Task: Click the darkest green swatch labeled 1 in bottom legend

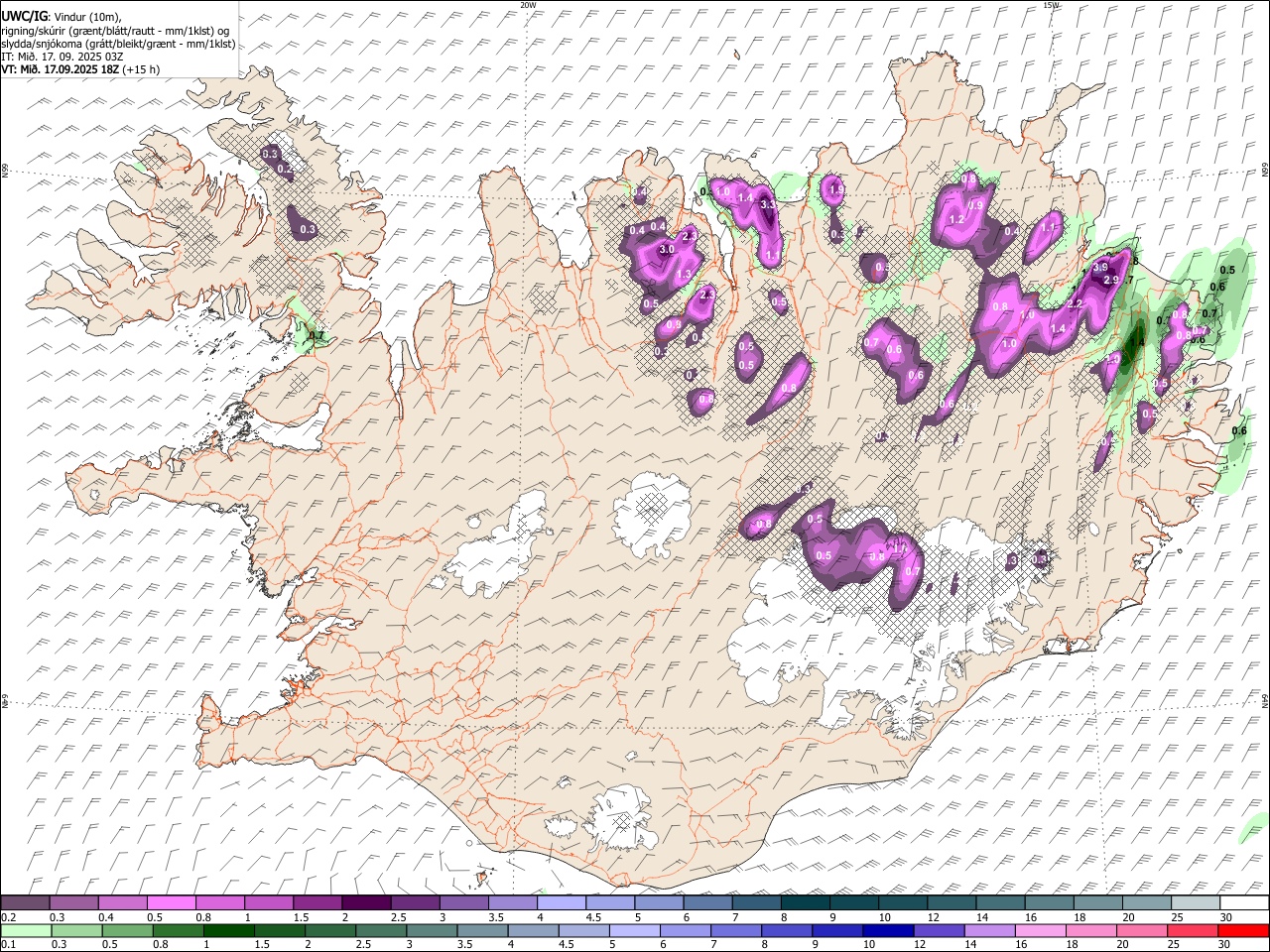Action: point(228,930)
